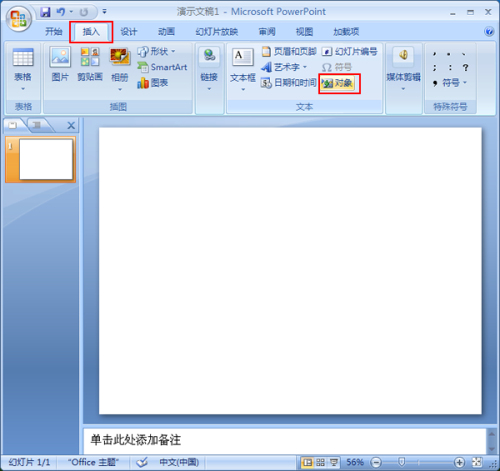Expand the 链接 dropdown arrow
The width and height of the screenshot is (500, 471).
[x=209, y=89]
